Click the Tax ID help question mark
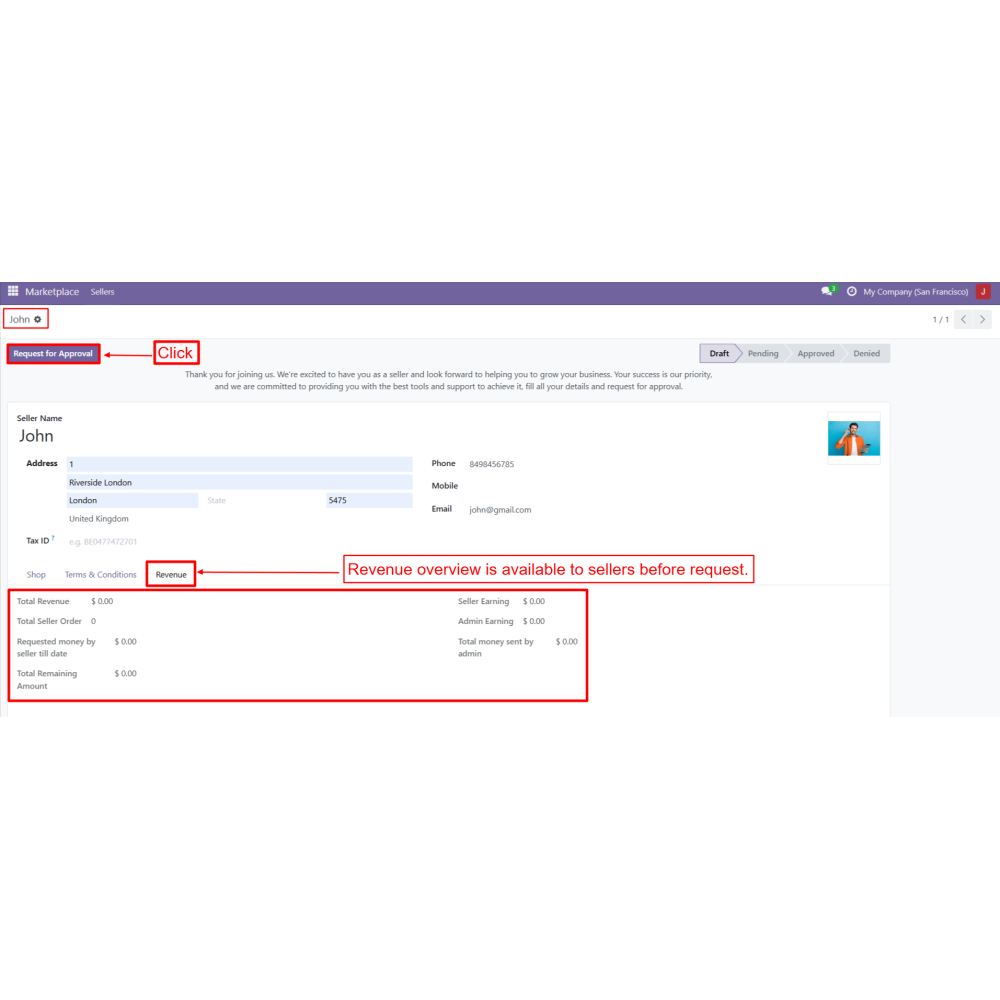 [53, 538]
